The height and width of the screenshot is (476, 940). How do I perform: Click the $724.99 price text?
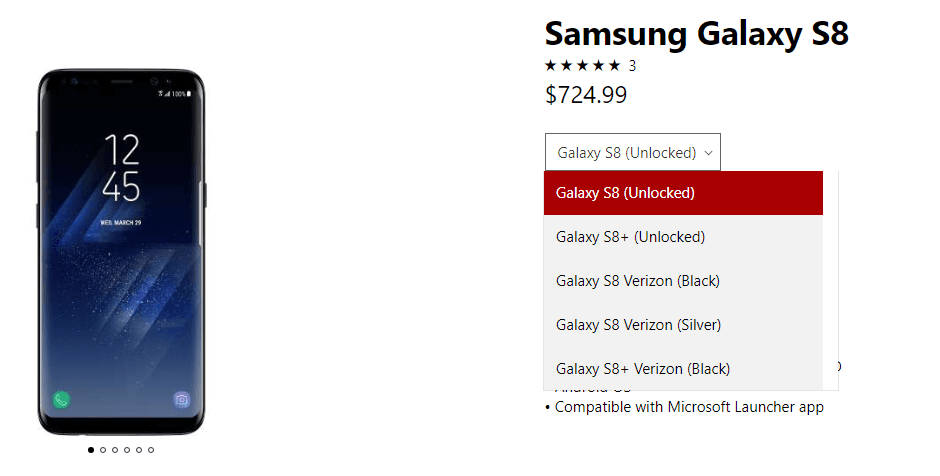tap(586, 95)
